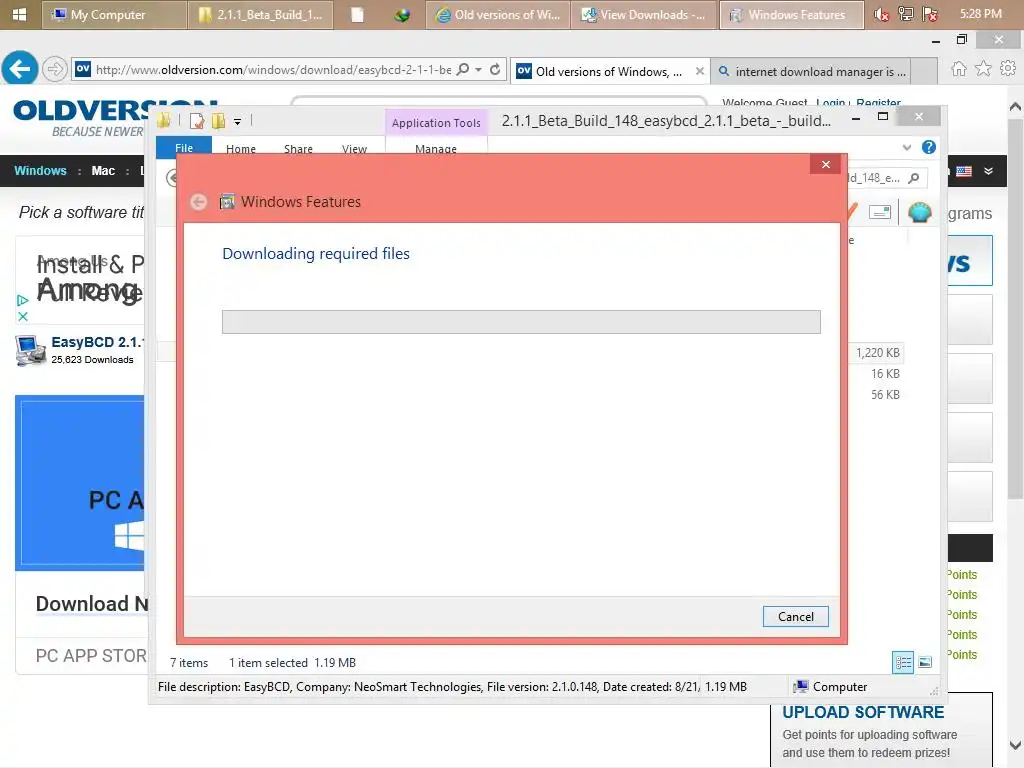Click the Explorer search box magnifier
Viewport: 1024px width, 768px height.
(914, 178)
